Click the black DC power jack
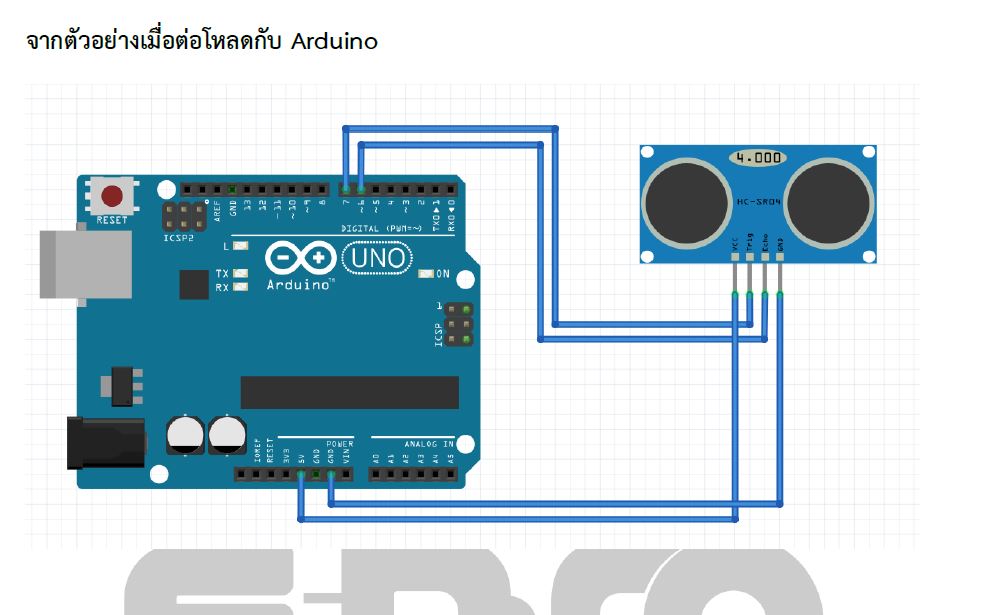 point(103,442)
